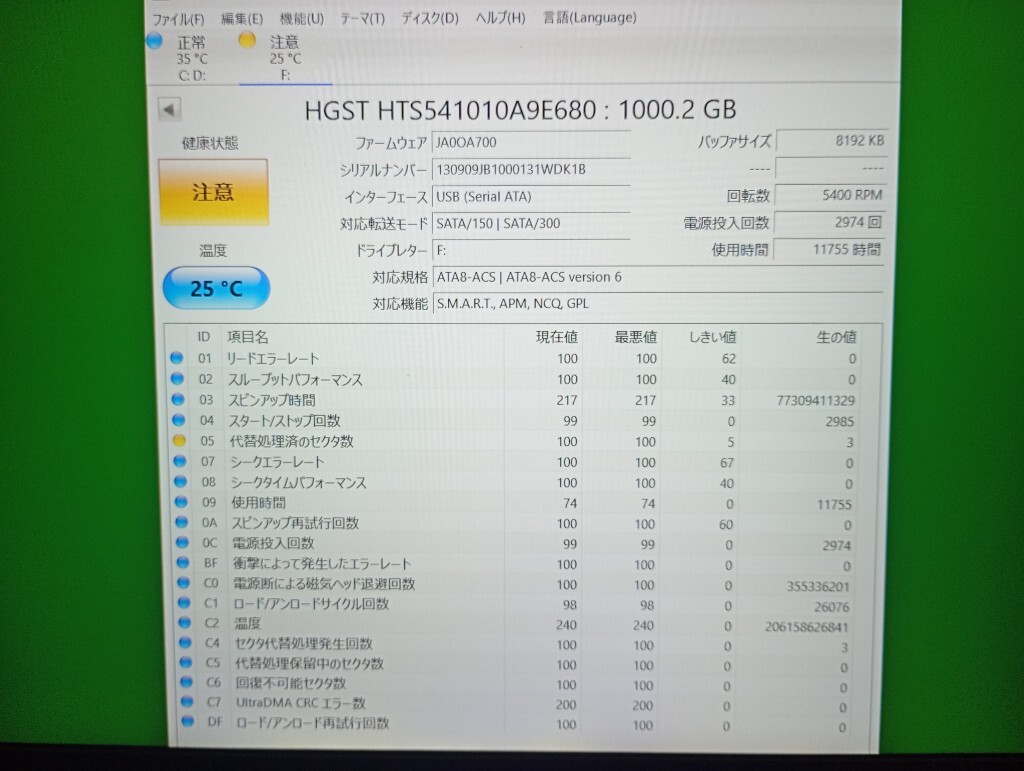Screen dimensions: 1024x771
Task: Select the F: disk tab with 注意 status
Action: (285, 58)
